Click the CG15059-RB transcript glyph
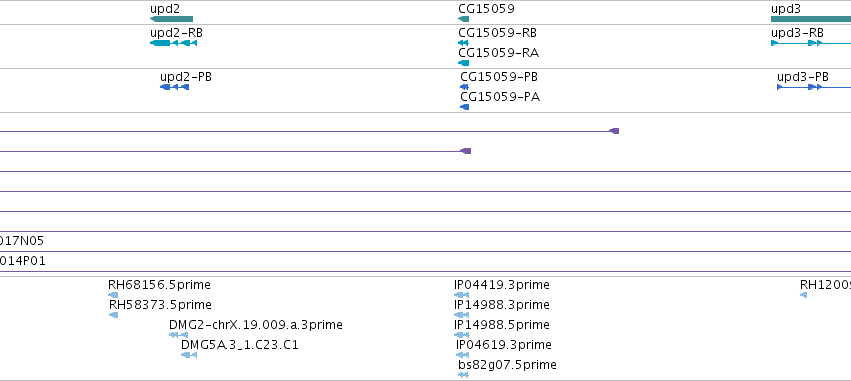851x381 pixels. 463,43
